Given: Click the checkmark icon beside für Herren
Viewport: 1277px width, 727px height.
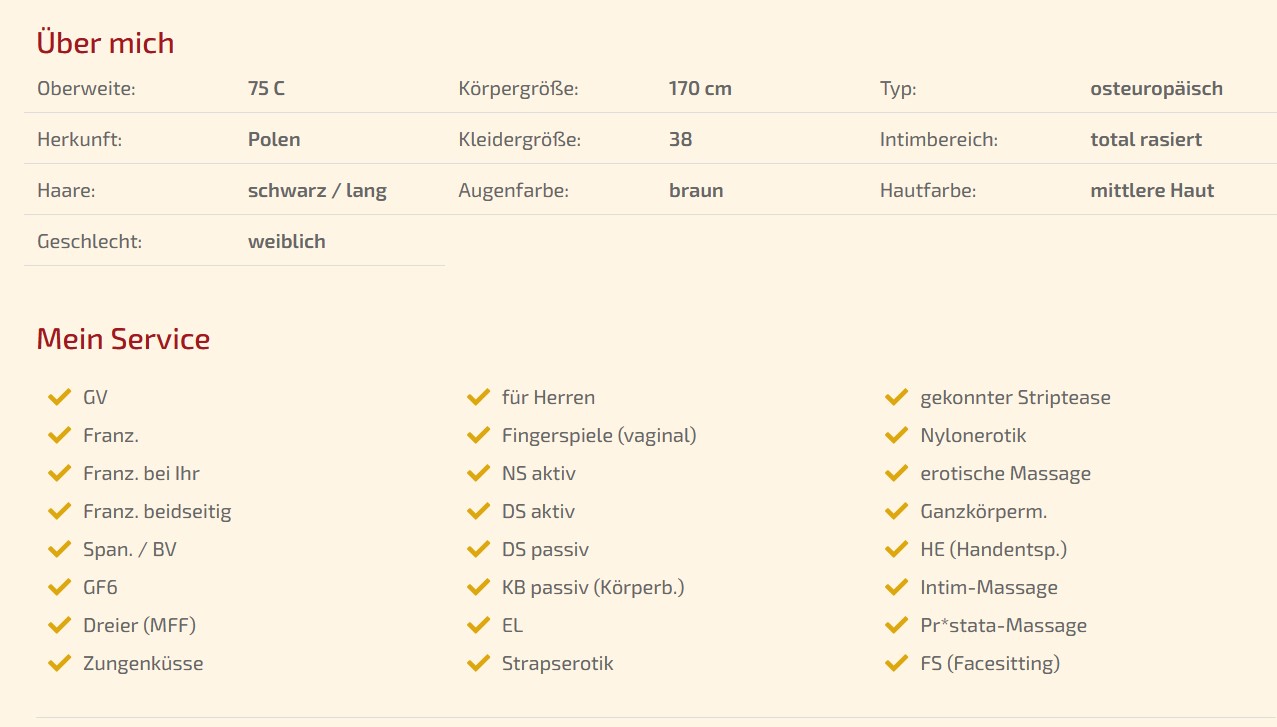Looking at the screenshot, I should 478,398.
